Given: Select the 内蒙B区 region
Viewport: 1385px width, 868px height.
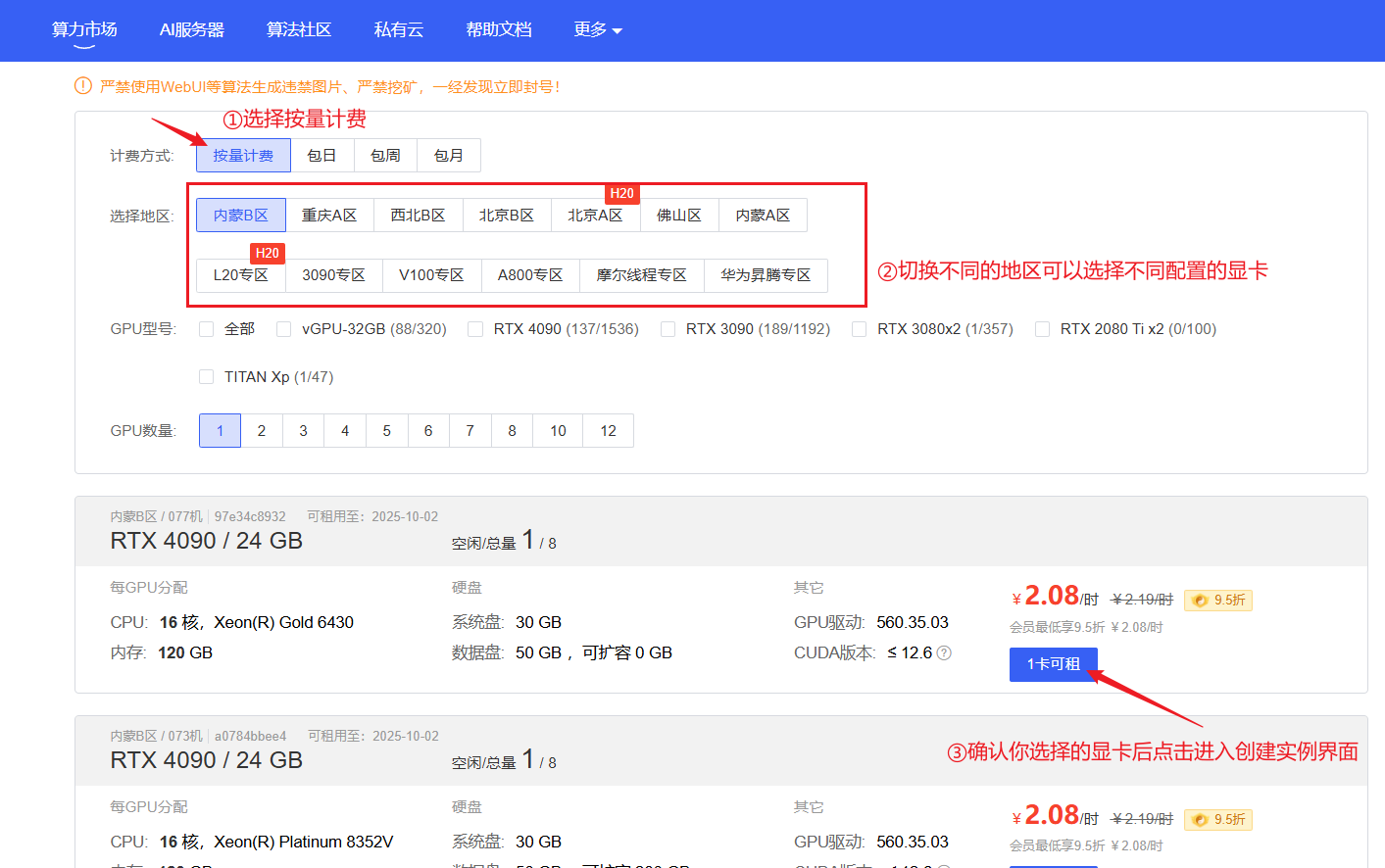Looking at the screenshot, I should 241,215.
